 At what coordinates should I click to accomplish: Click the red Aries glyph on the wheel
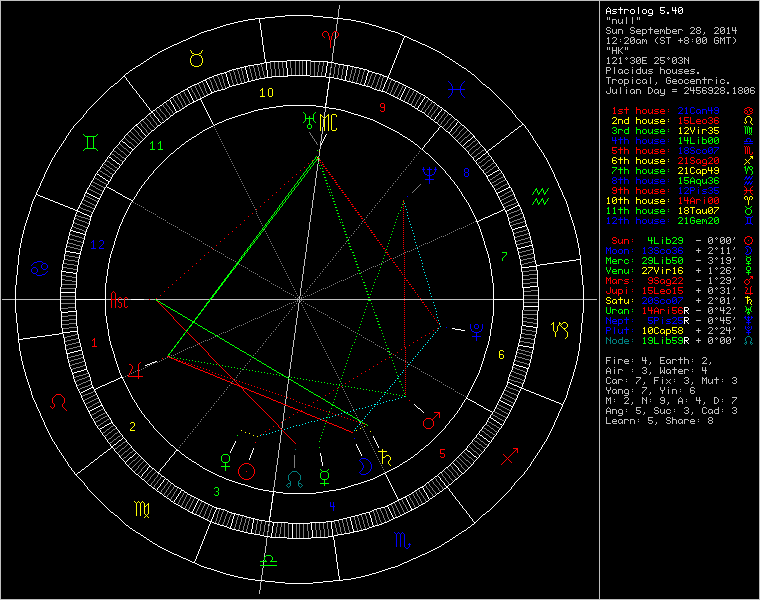331,38
